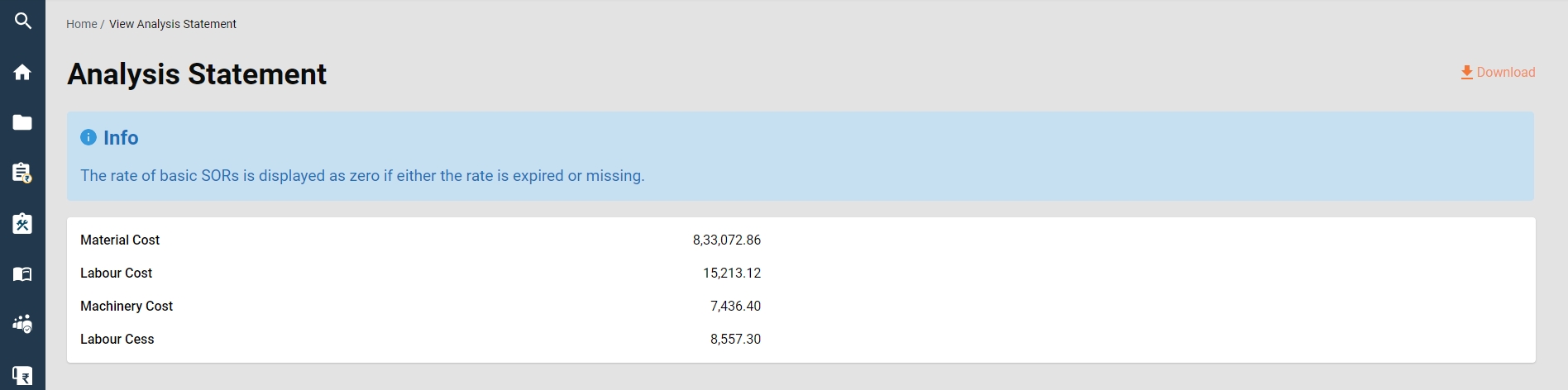The height and width of the screenshot is (390, 1568).
Task: Click the people group icon in sidebar
Action: point(22,324)
